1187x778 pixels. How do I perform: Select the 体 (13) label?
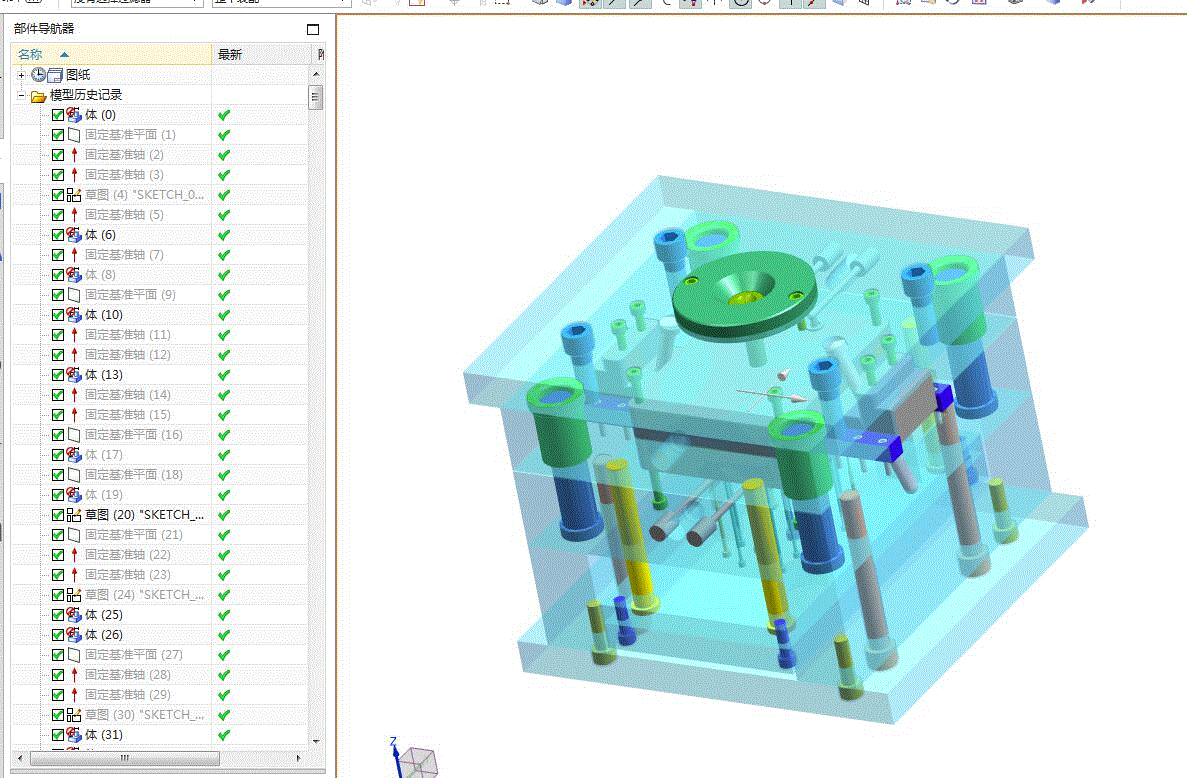coord(104,375)
